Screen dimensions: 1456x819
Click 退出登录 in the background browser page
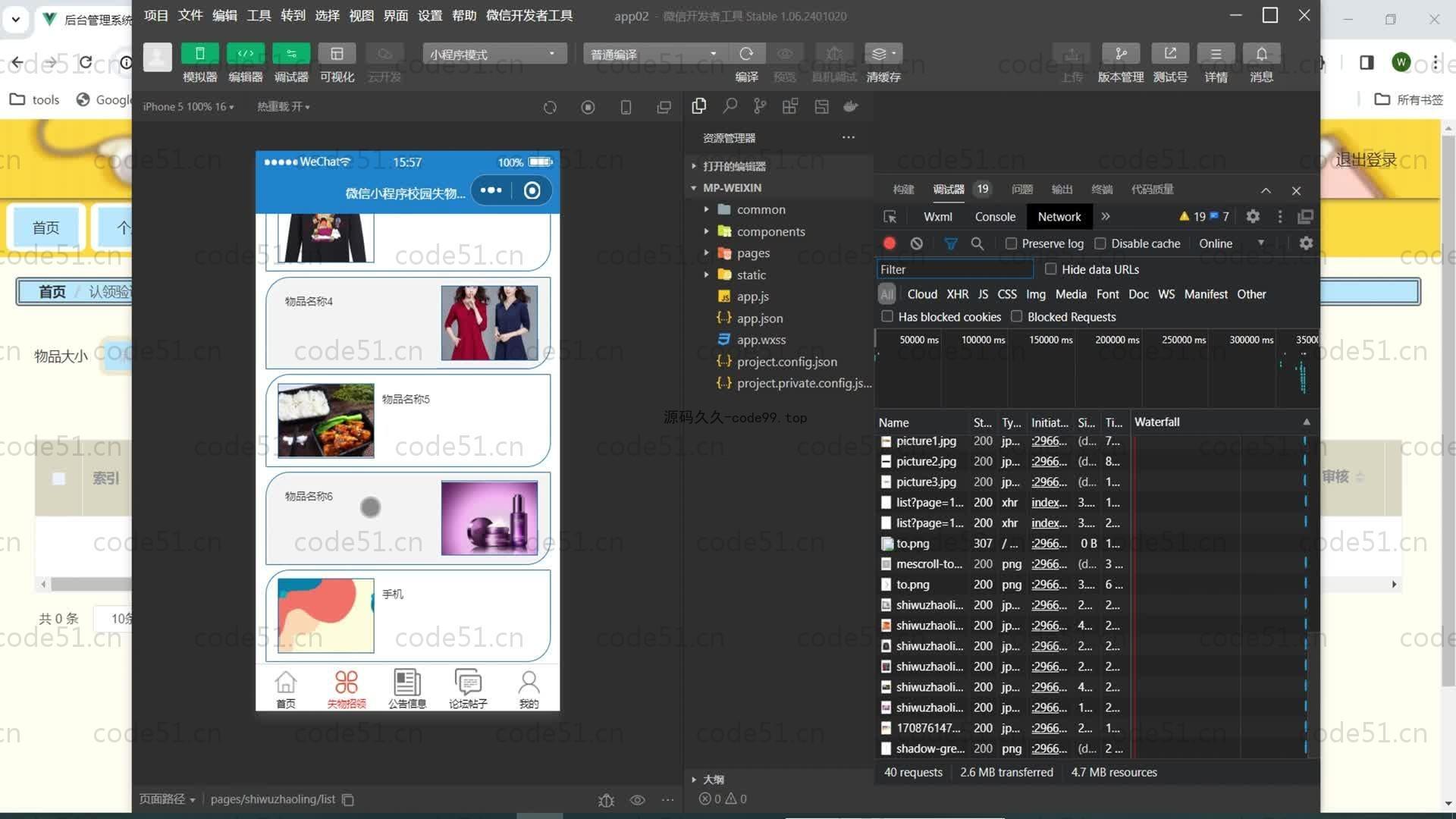(x=1366, y=160)
